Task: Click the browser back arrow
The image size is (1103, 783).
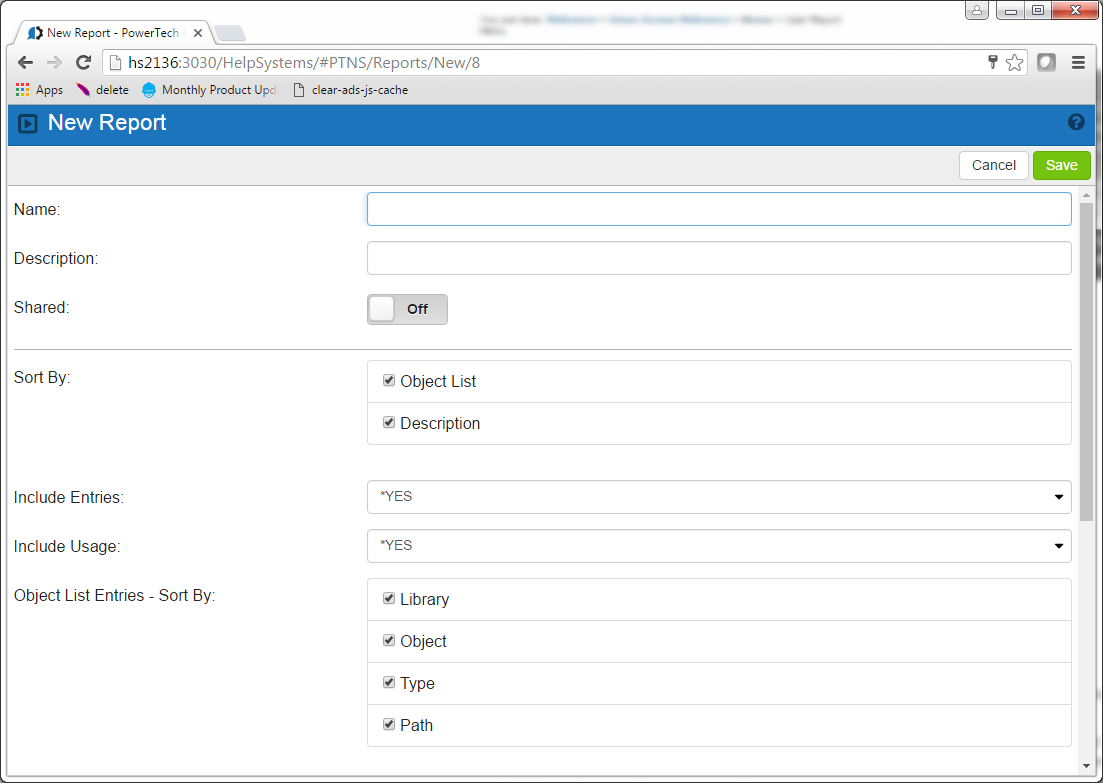Action: pos(25,63)
